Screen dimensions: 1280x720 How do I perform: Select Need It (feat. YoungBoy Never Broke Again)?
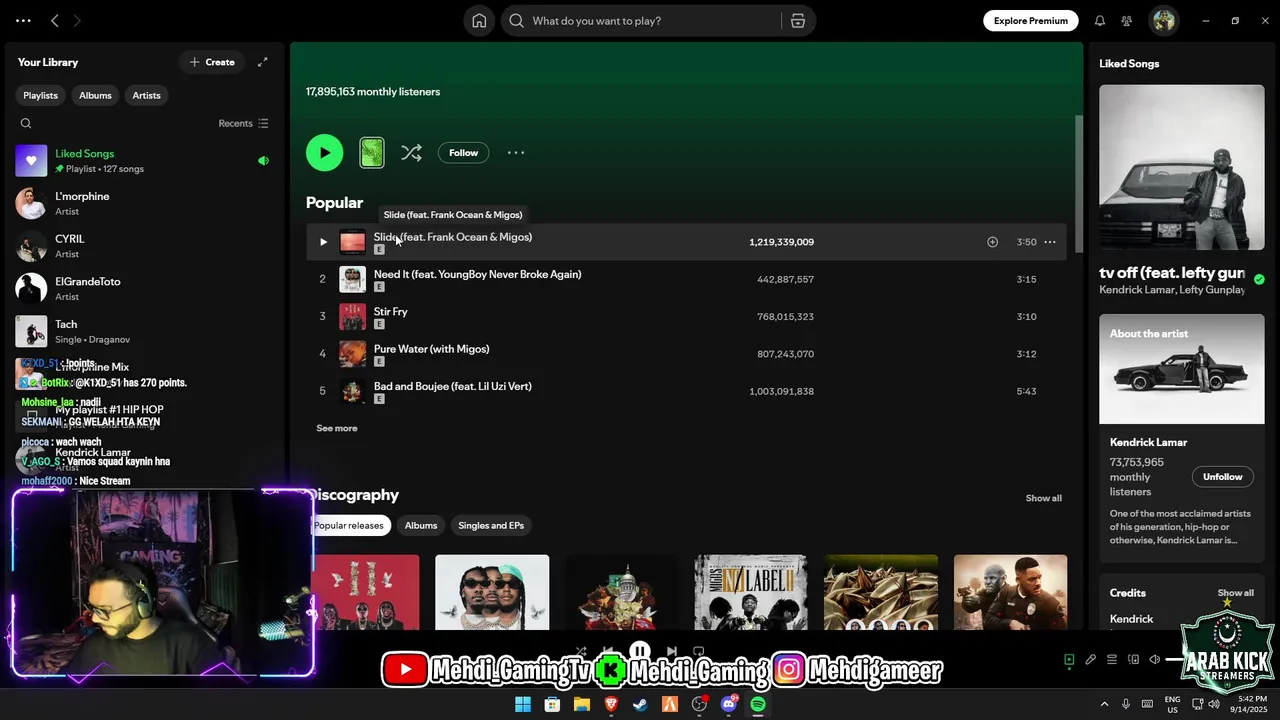pos(477,274)
